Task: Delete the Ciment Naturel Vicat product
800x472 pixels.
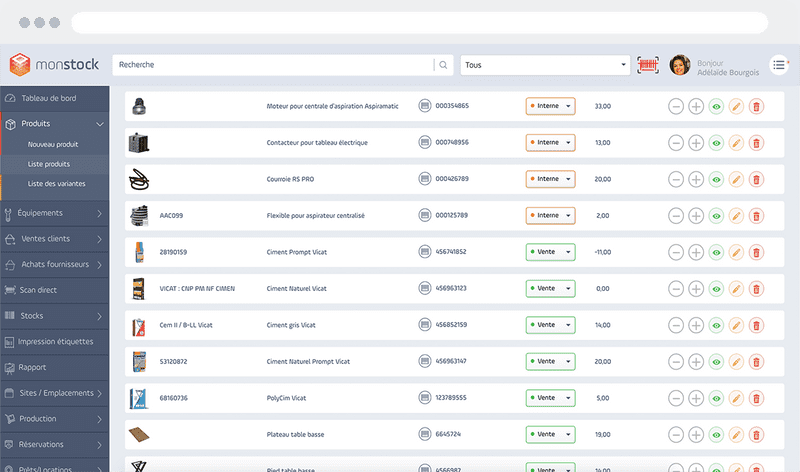Action: point(756,289)
